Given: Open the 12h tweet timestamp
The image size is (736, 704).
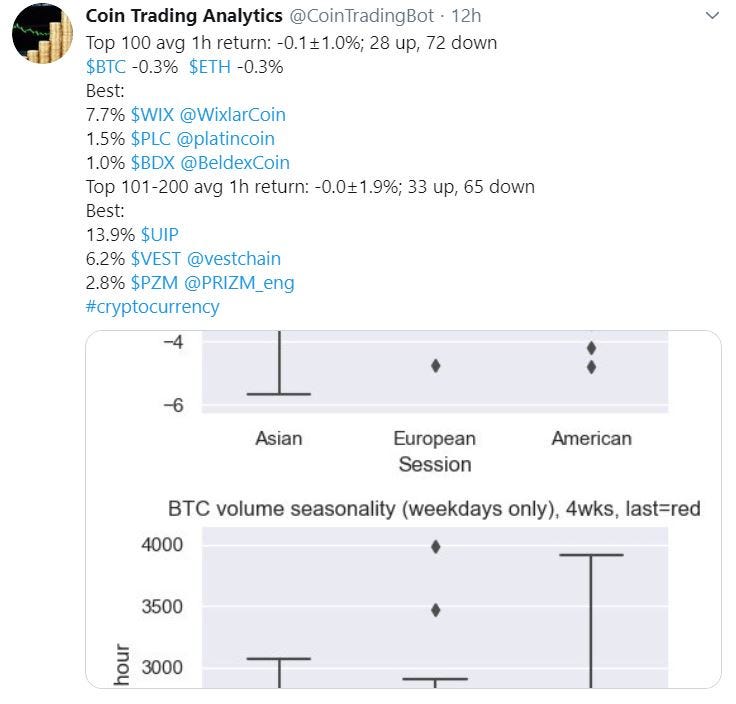Looking at the screenshot, I should pyautogui.click(x=466, y=16).
